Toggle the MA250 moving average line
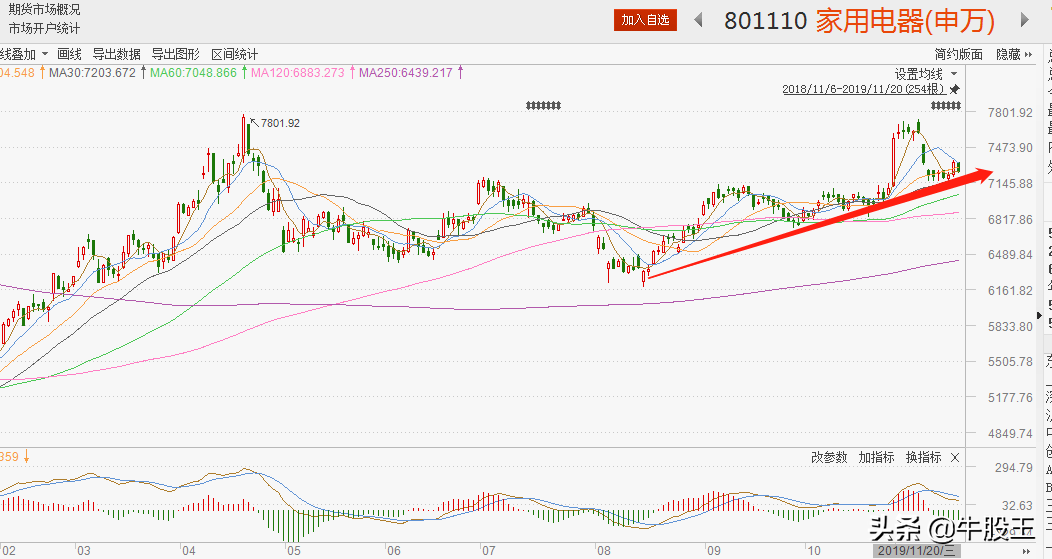 [406, 73]
